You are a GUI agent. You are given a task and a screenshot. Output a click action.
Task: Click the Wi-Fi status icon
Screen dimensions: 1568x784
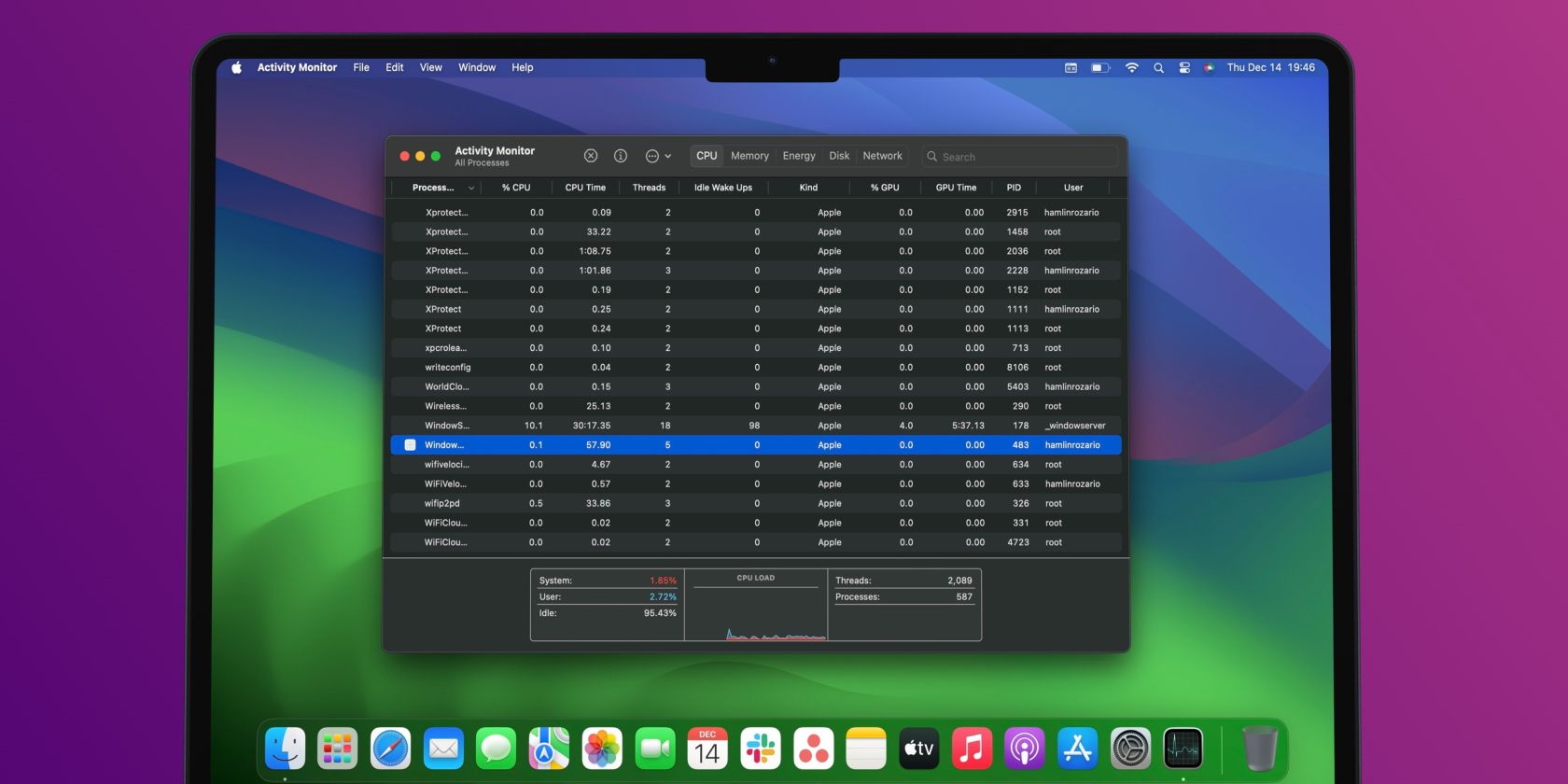tap(1132, 67)
